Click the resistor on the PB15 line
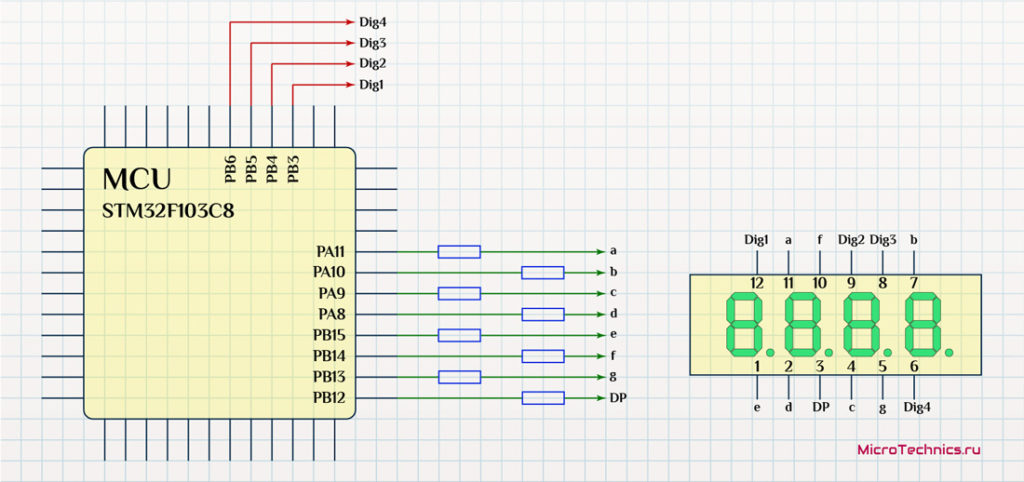Screen dimensions: 1024x482 (x=459, y=335)
